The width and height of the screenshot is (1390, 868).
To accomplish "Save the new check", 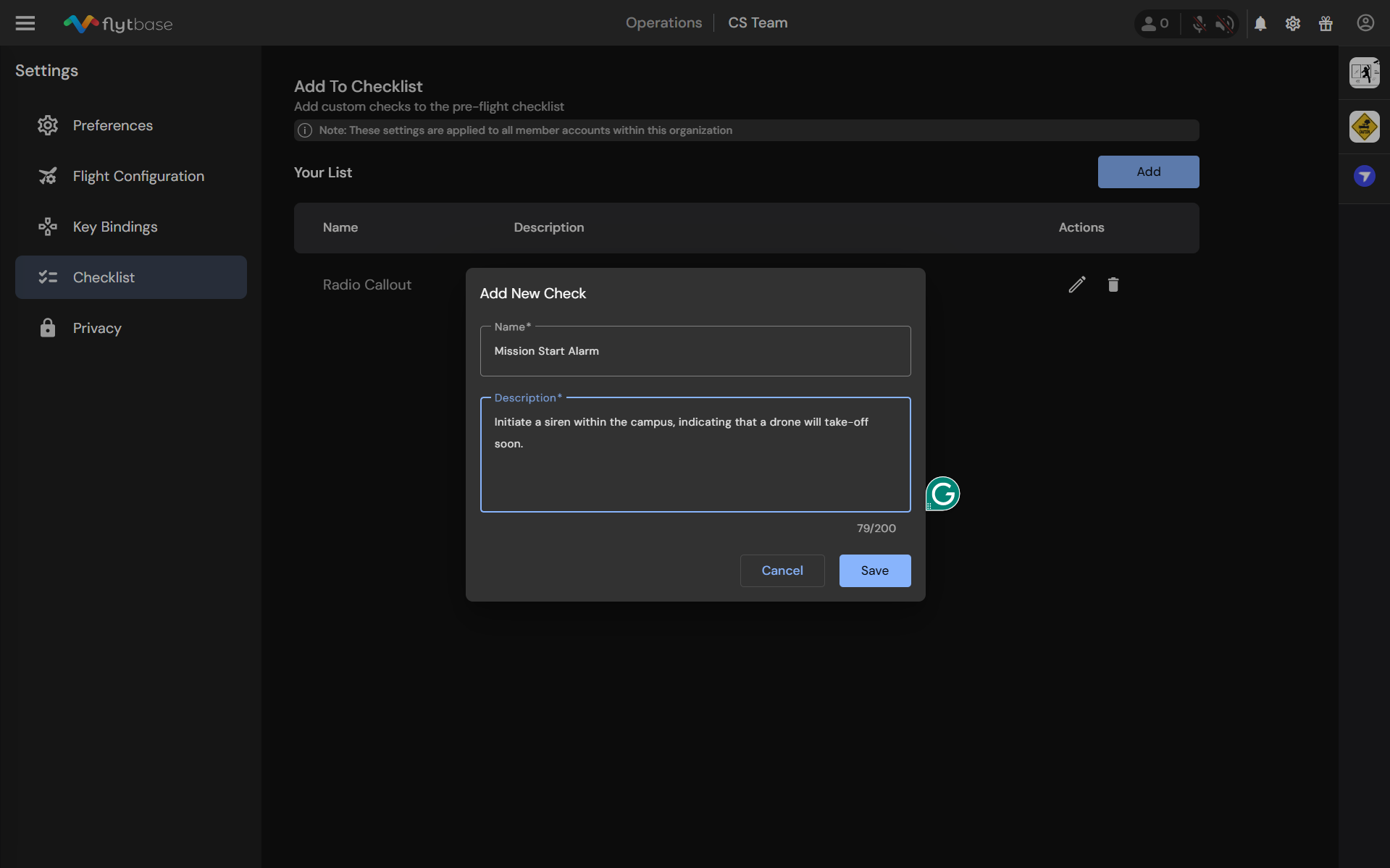I will click(x=874, y=570).
